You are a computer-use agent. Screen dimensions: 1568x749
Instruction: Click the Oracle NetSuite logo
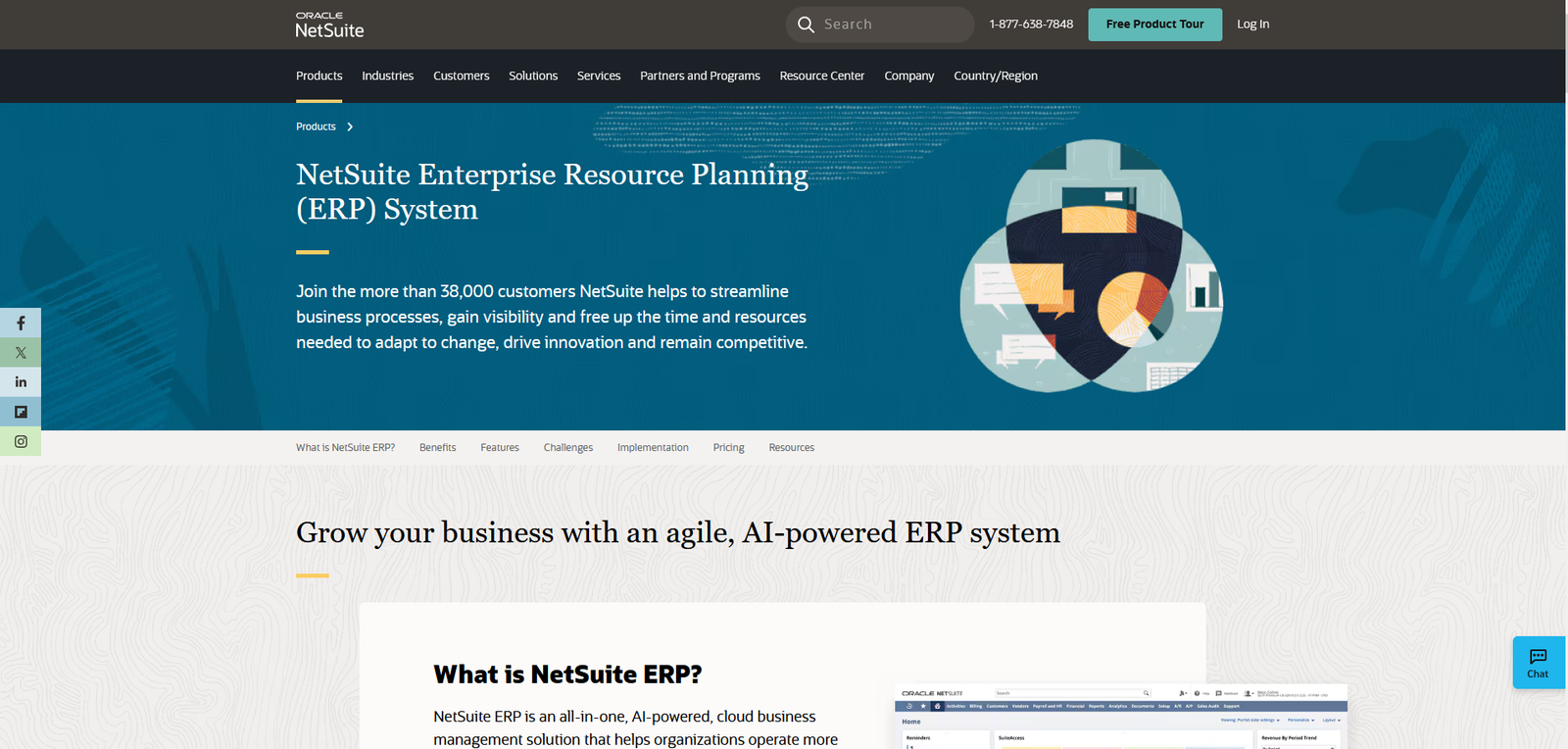(x=329, y=25)
